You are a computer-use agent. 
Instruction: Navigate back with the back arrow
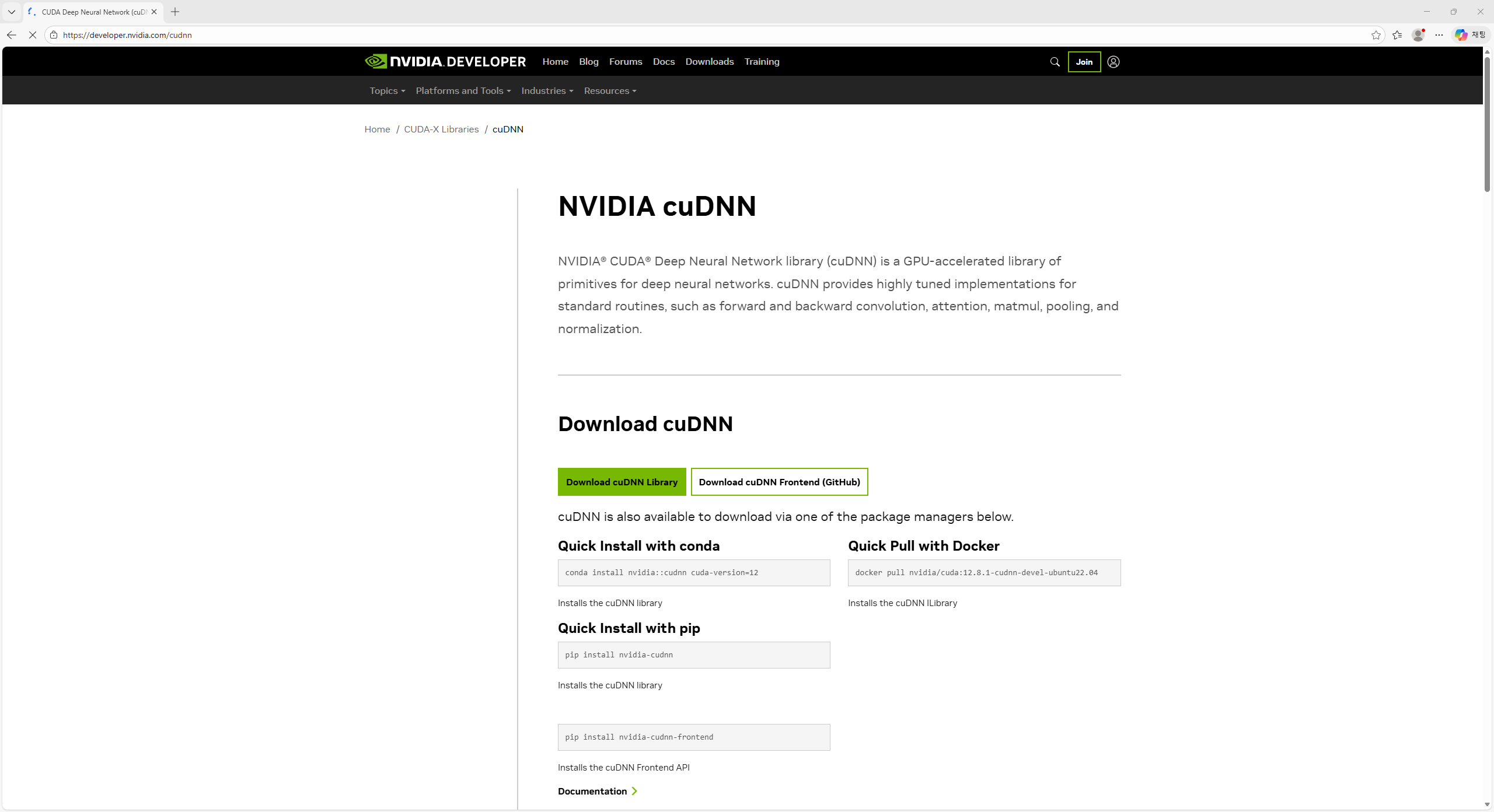pyautogui.click(x=11, y=35)
